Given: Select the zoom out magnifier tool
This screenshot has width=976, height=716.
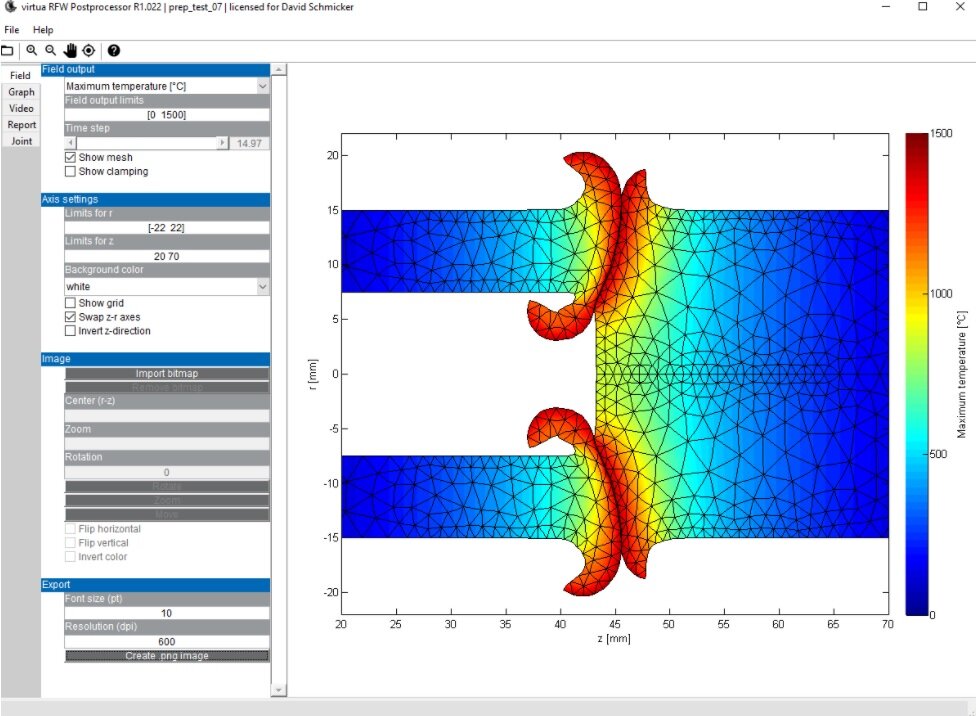Looking at the screenshot, I should click(50, 50).
